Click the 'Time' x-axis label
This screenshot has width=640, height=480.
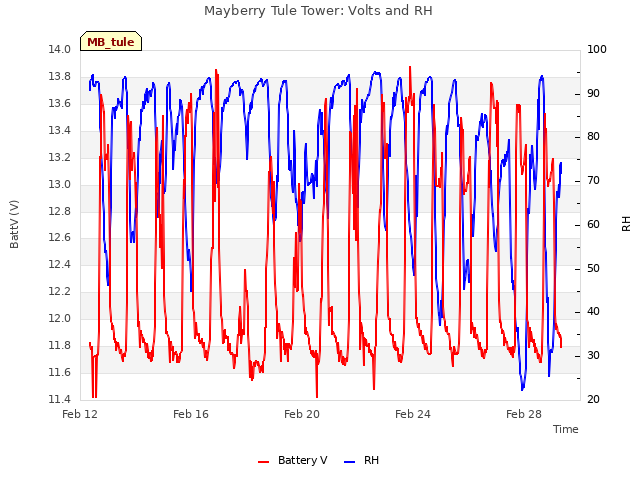[x=565, y=429]
